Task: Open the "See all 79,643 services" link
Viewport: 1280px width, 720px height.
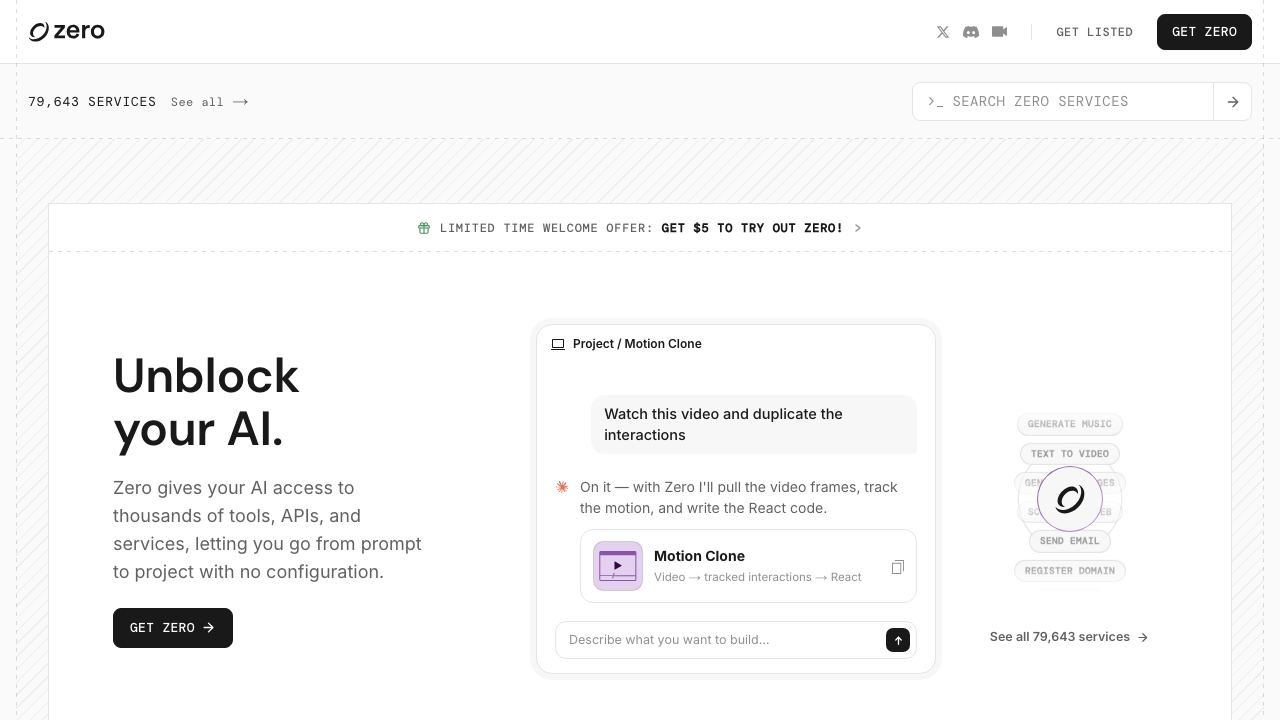Action: (x=1069, y=637)
